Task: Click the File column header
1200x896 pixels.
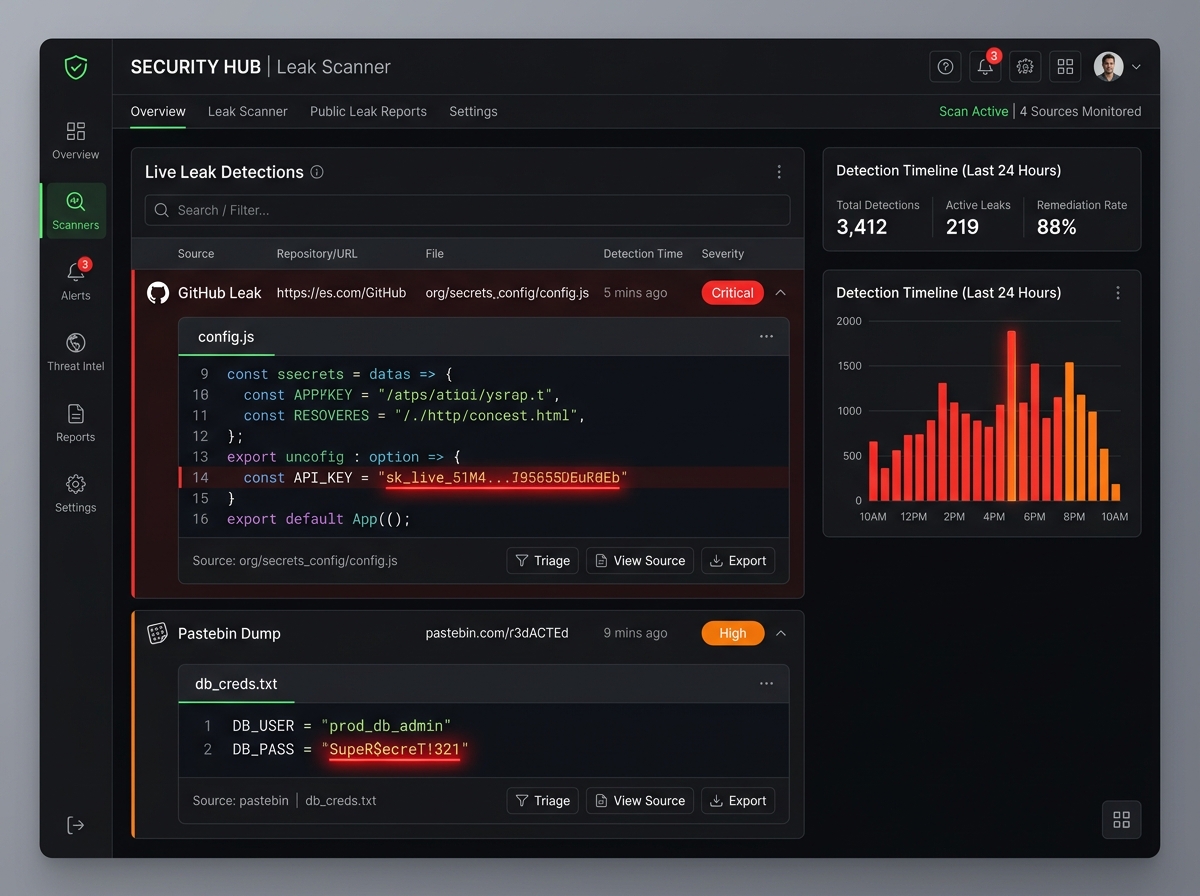Action: pos(434,254)
